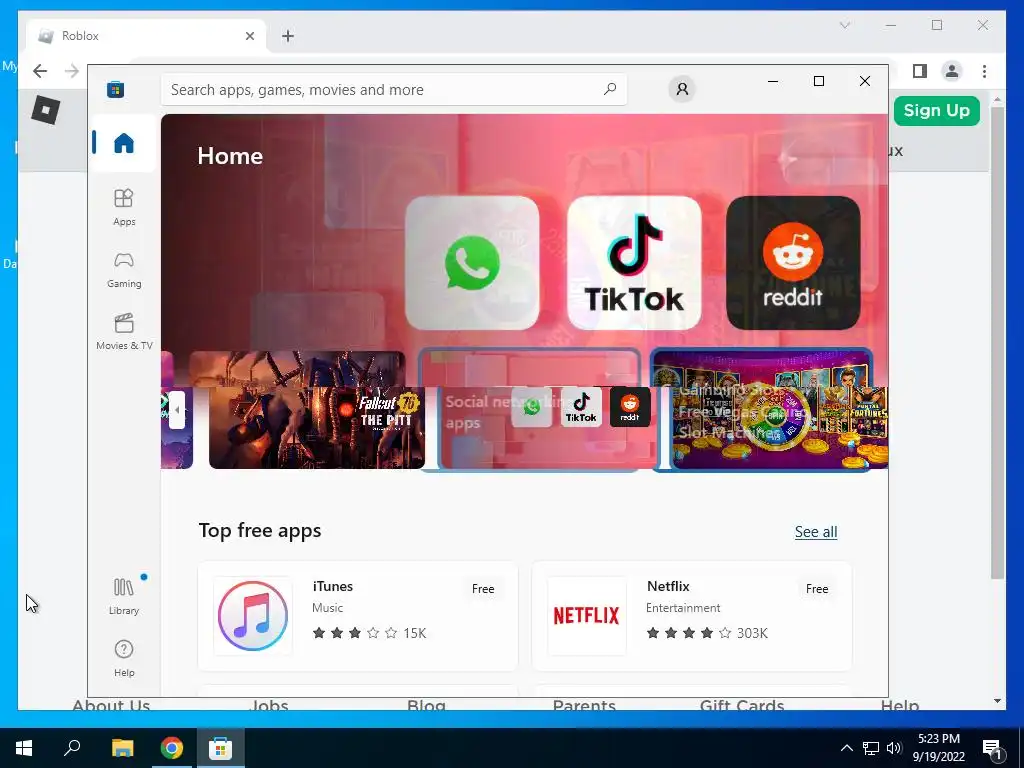Click the Free button for Netflix
This screenshot has width=1024, height=768.
817,588
